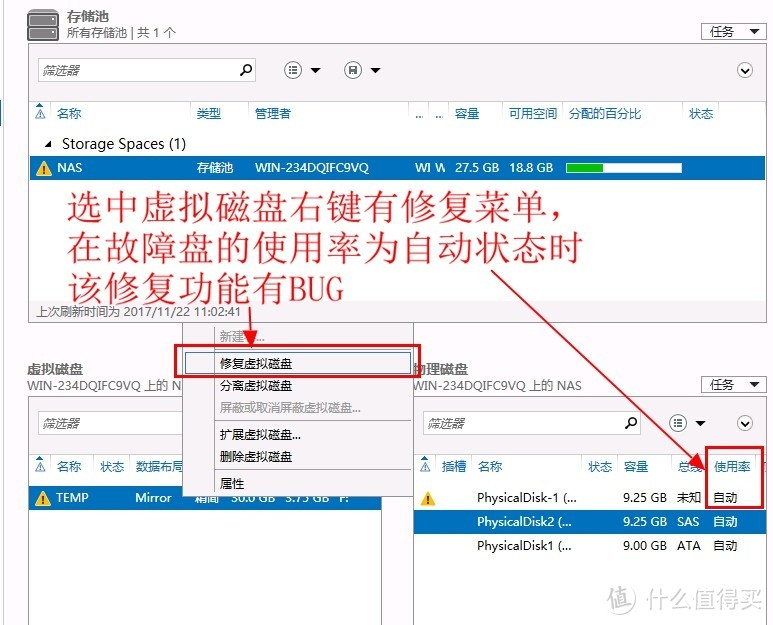The height and width of the screenshot is (625, 773).
Task: Sort physical disks by warning column icon
Action: [x=425, y=465]
